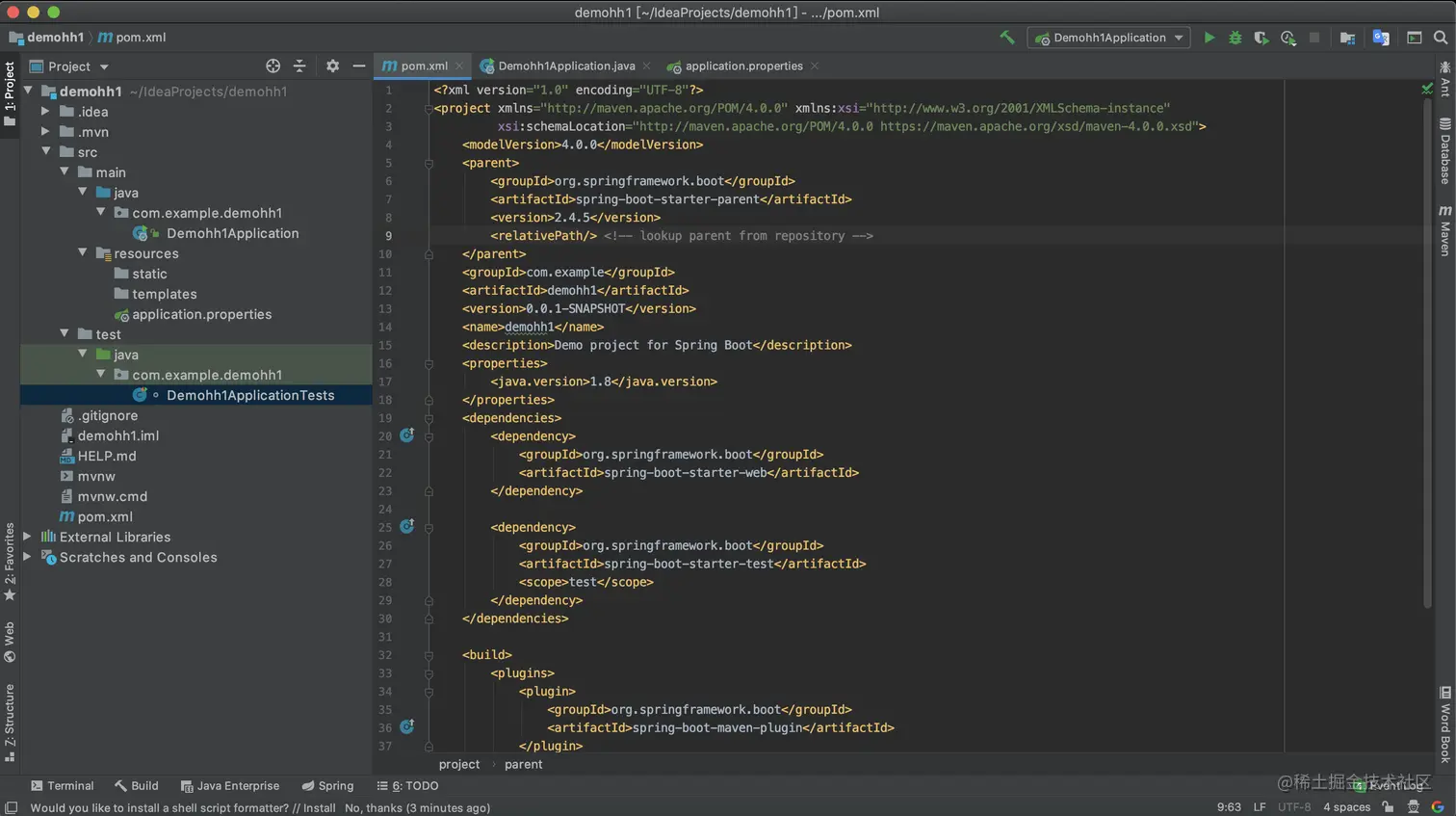Viewport: 1456px width, 816px height.
Task: Select the HELP.md file in tree
Action: click(106, 456)
